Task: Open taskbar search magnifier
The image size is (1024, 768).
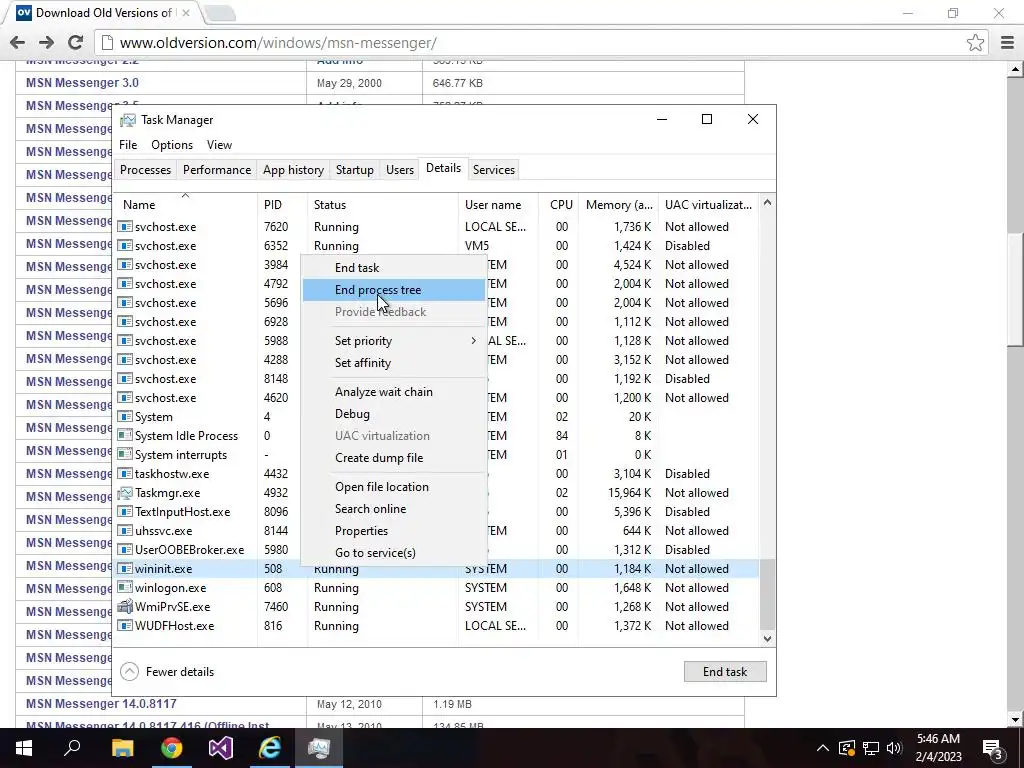Action: pos(72,747)
